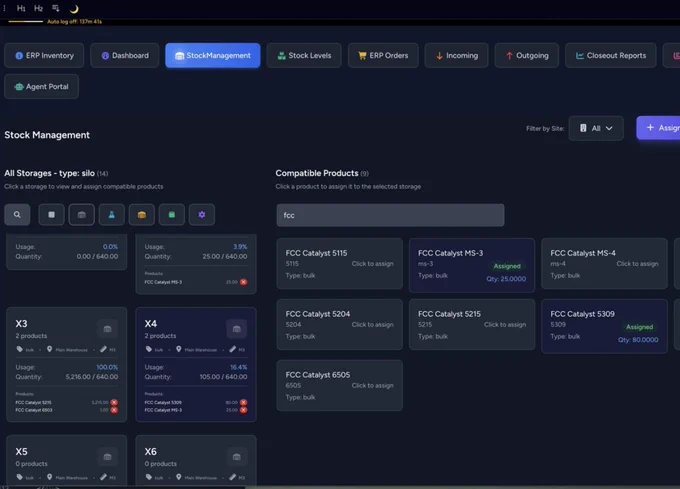The image size is (680, 489).
Task: Switch to the Dashboard tab
Action: 125,55
